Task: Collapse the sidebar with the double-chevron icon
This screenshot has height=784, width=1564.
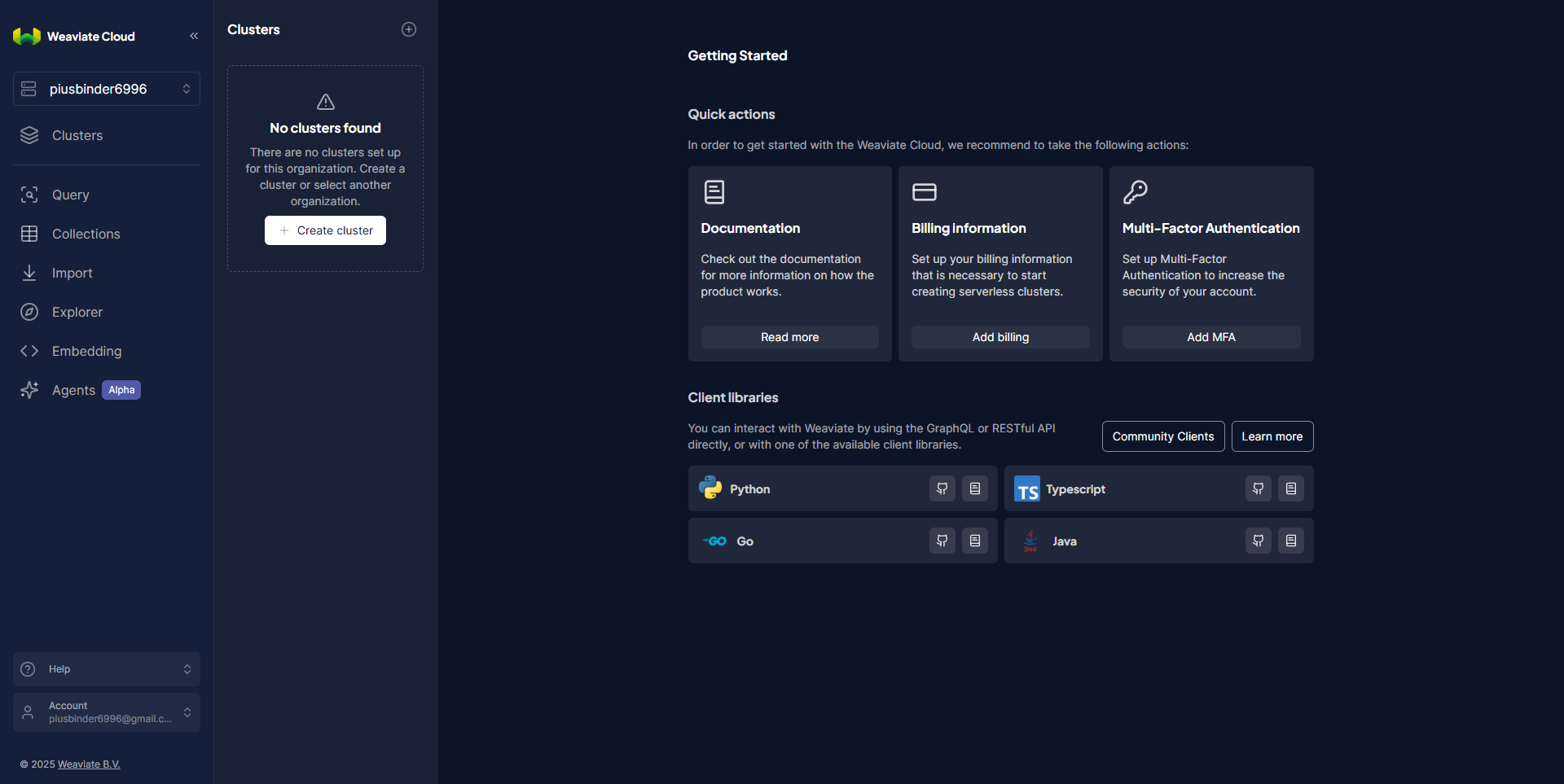Action: pyautogui.click(x=194, y=36)
